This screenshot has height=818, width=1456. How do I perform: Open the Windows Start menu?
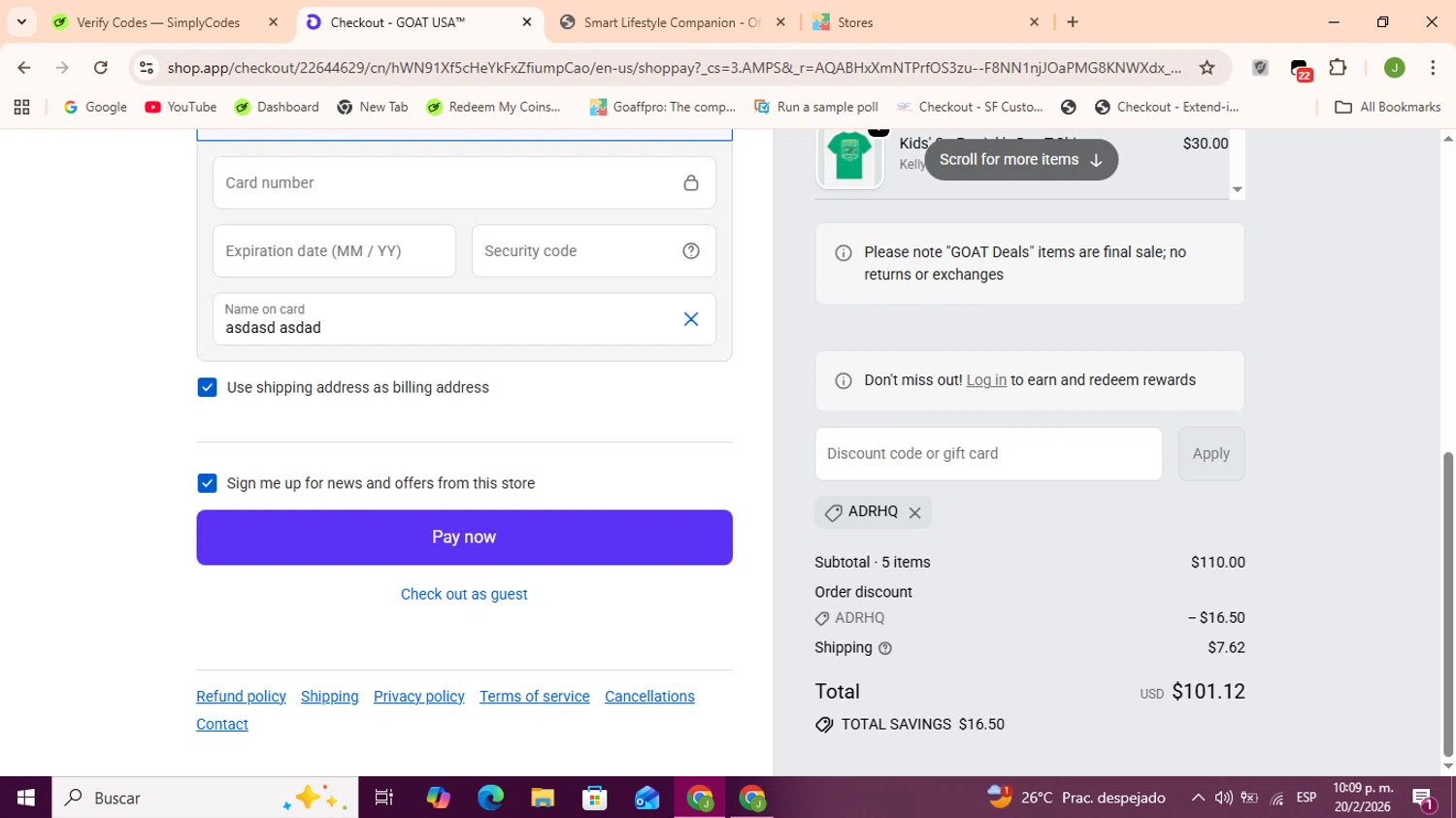pyautogui.click(x=26, y=798)
